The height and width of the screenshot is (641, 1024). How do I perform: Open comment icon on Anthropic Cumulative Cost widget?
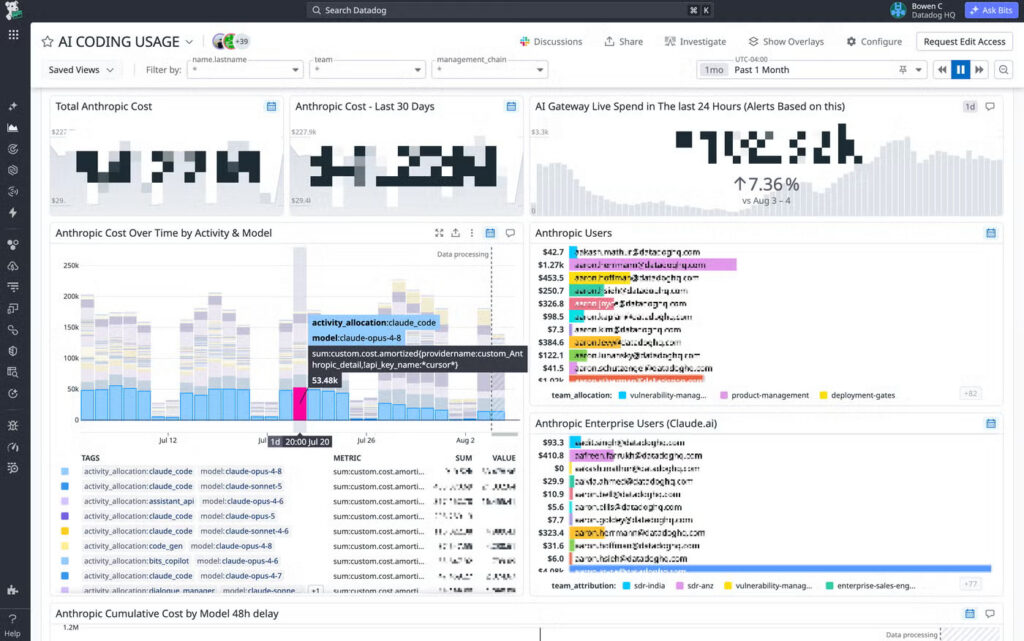click(x=990, y=614)
